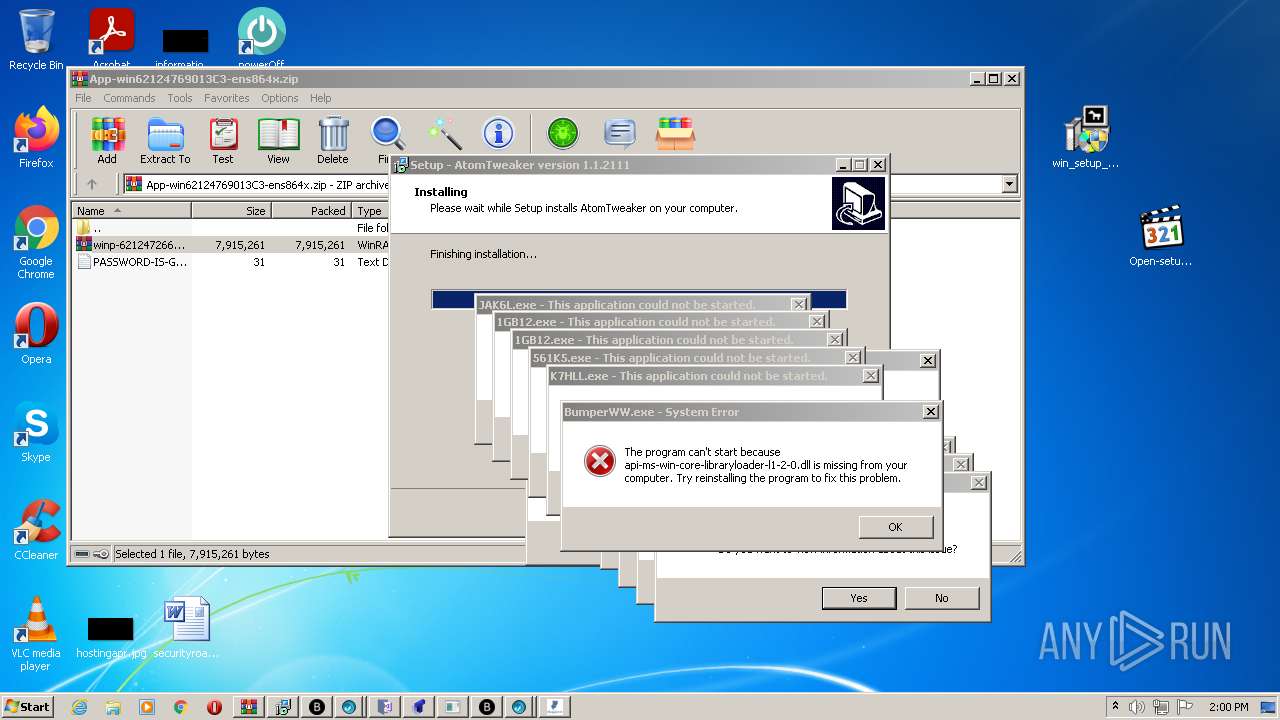The width and height of the screenshot is (1280, 720).
Task: Open the Commands menu in WinRAR
Action: [x=129, y=98]
